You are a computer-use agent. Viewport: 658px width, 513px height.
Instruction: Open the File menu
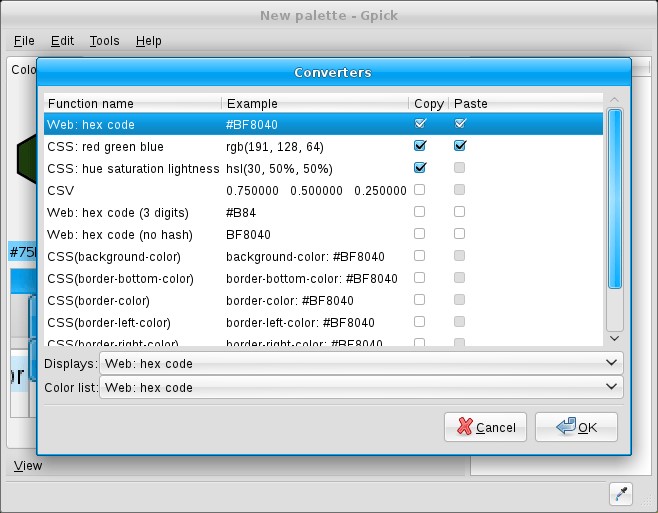pyautogui.click(x=24, y=41)
